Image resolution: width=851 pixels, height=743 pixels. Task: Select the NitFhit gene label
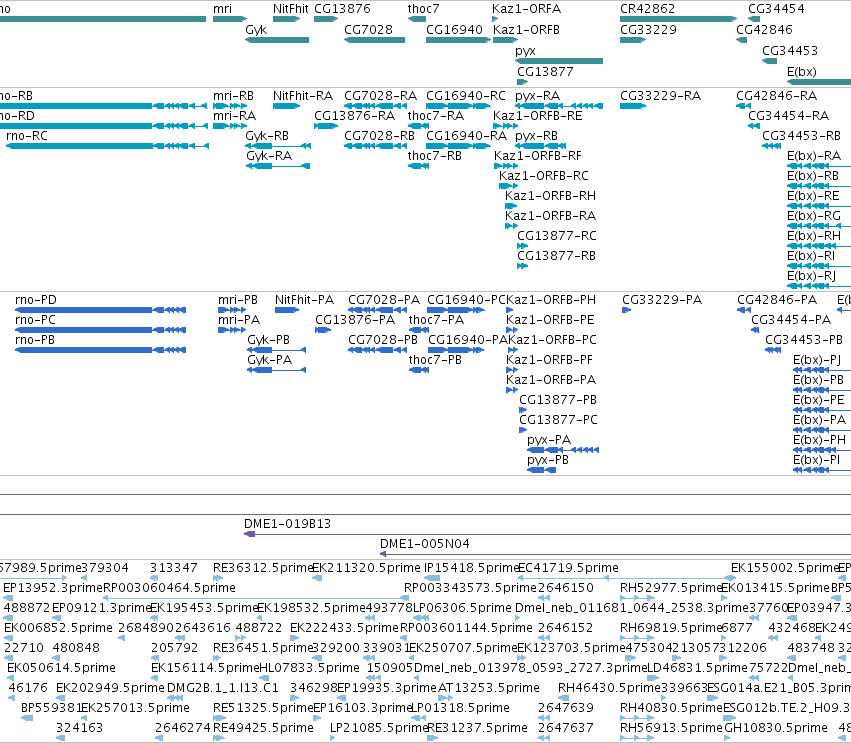tap(290, 9)
